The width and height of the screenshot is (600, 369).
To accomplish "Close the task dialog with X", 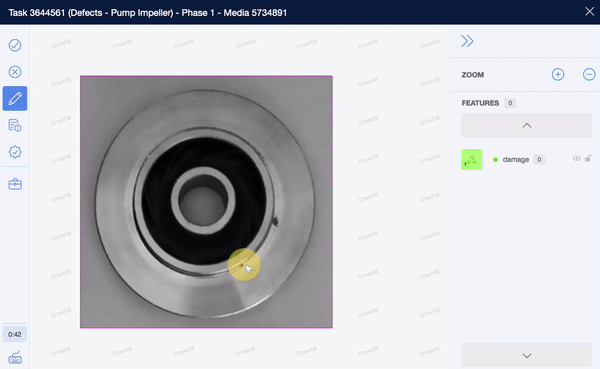I will (589, 11).
